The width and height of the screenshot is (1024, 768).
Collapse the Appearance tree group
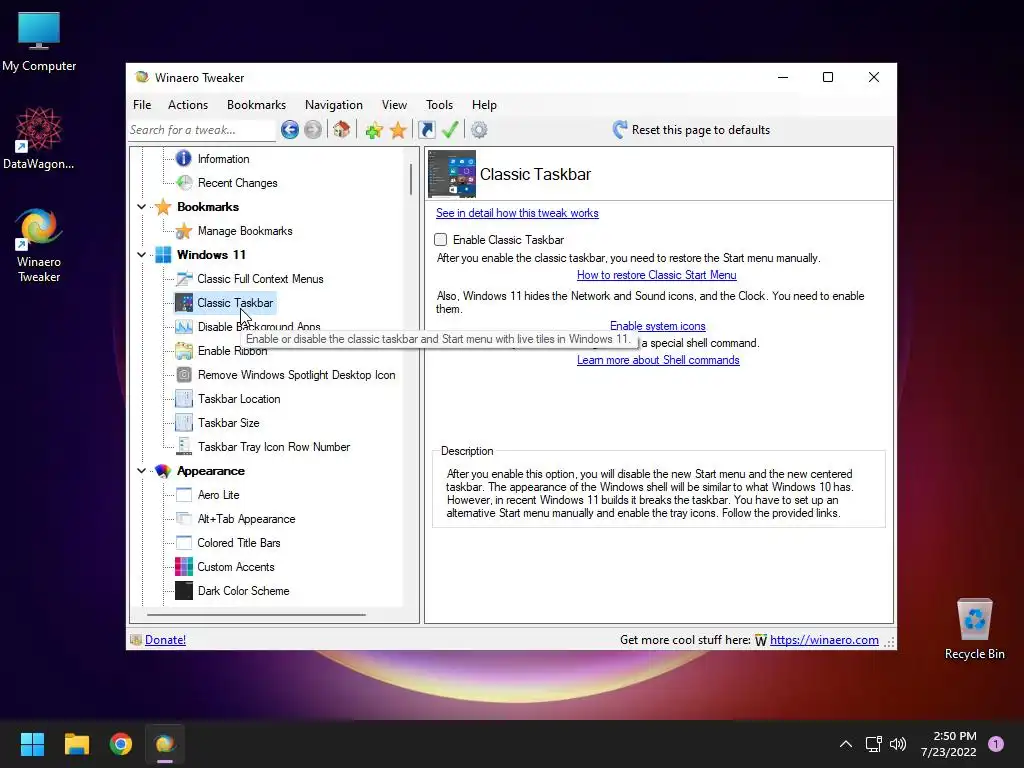pyautogui.click(x=142, y=471)
